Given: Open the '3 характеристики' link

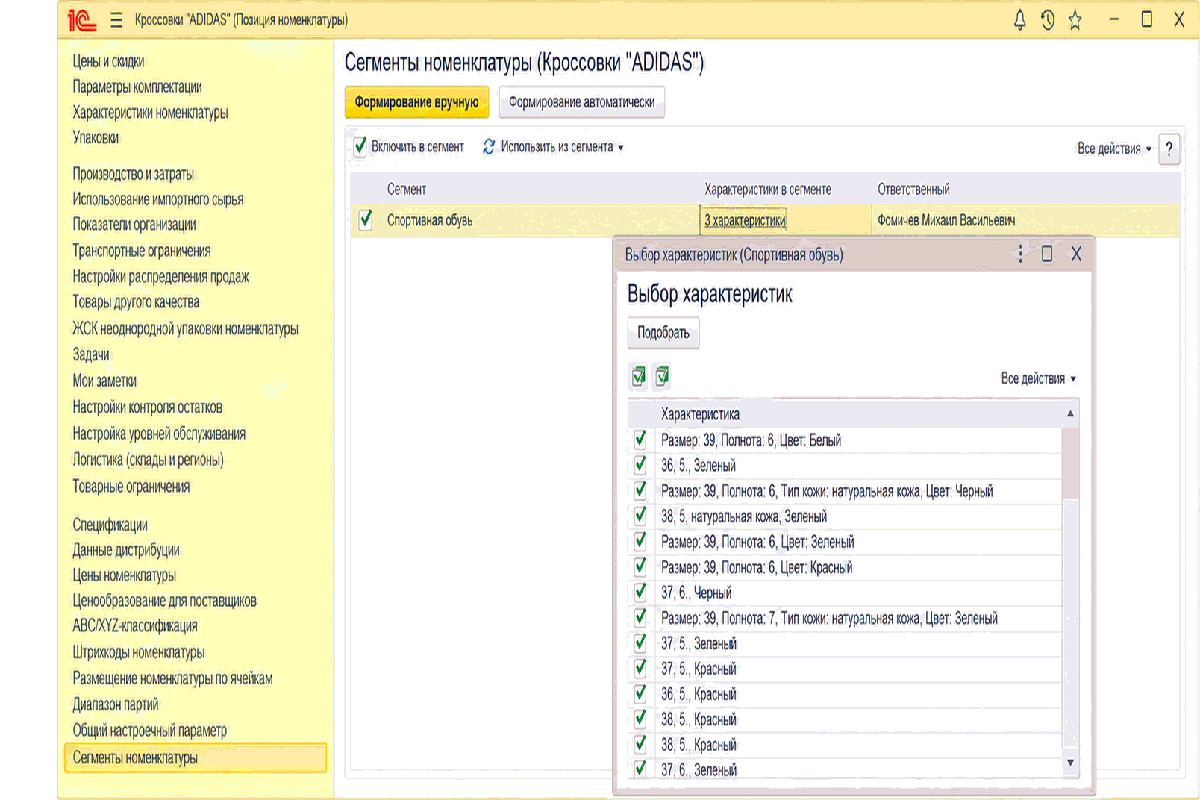Looking at the screenshot, I should coord(745,220).
